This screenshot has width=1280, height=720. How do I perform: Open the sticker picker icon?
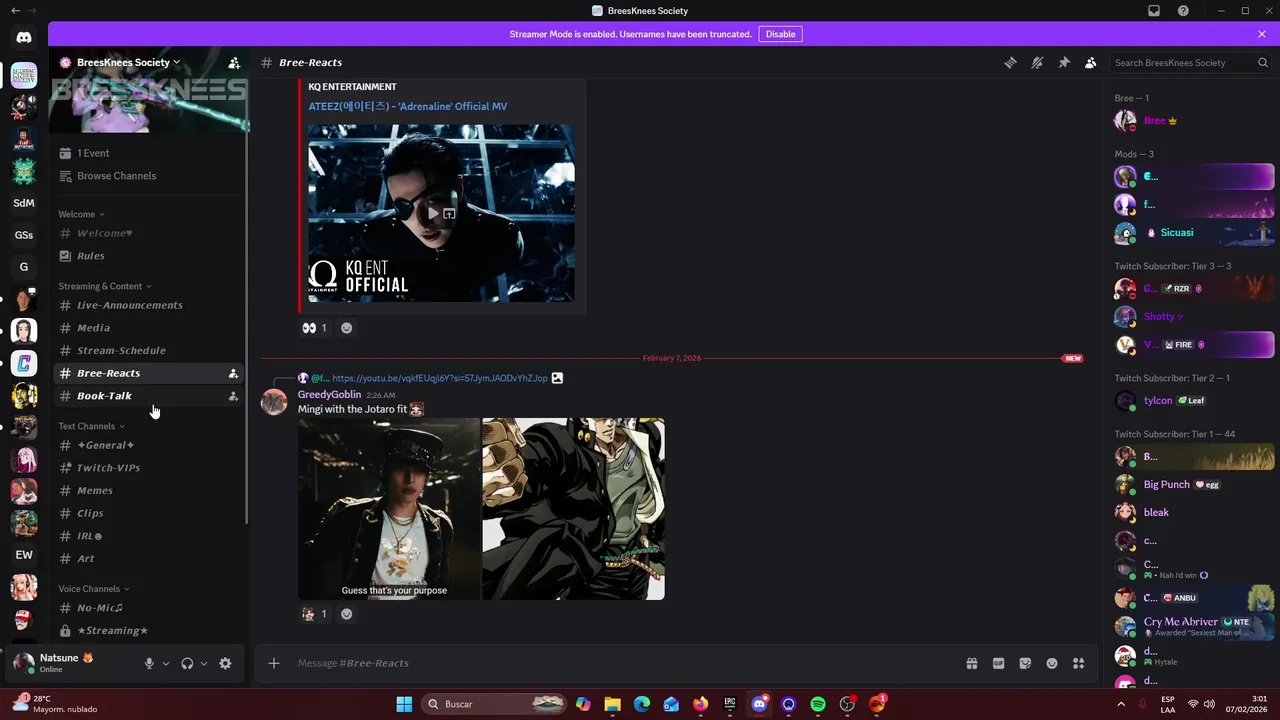[1025, 663]
